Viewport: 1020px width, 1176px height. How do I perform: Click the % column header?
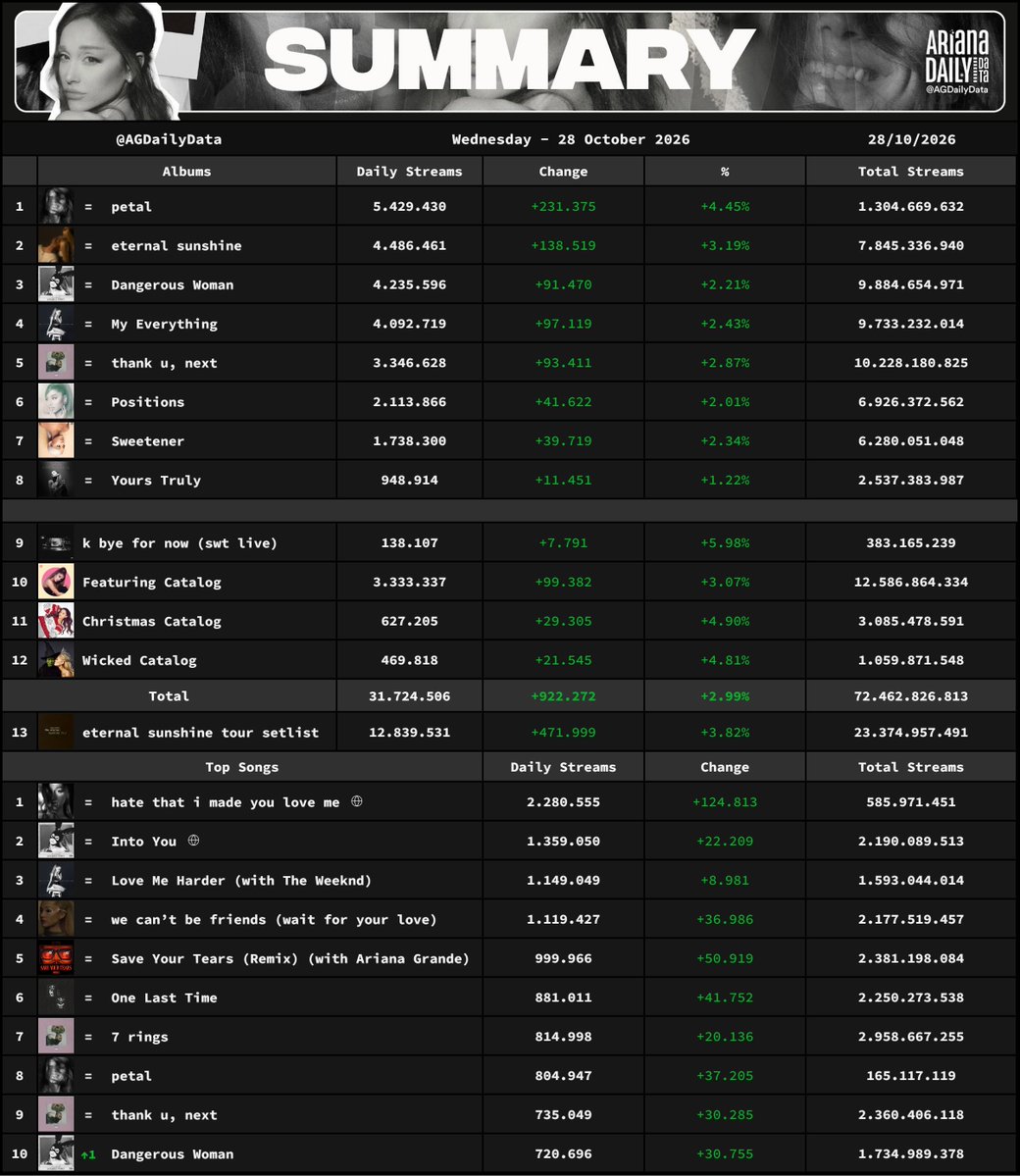(x=725, y=171)
